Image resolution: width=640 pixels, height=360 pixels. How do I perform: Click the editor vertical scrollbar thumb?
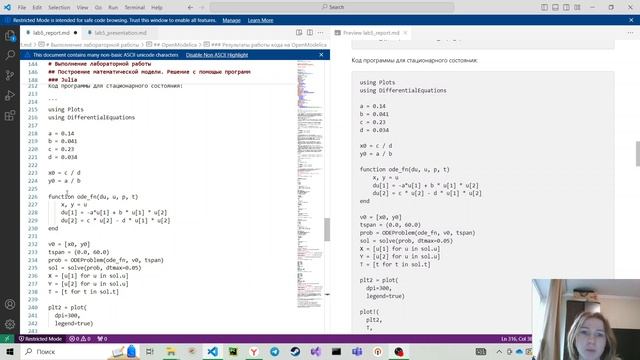click(327, 229)
